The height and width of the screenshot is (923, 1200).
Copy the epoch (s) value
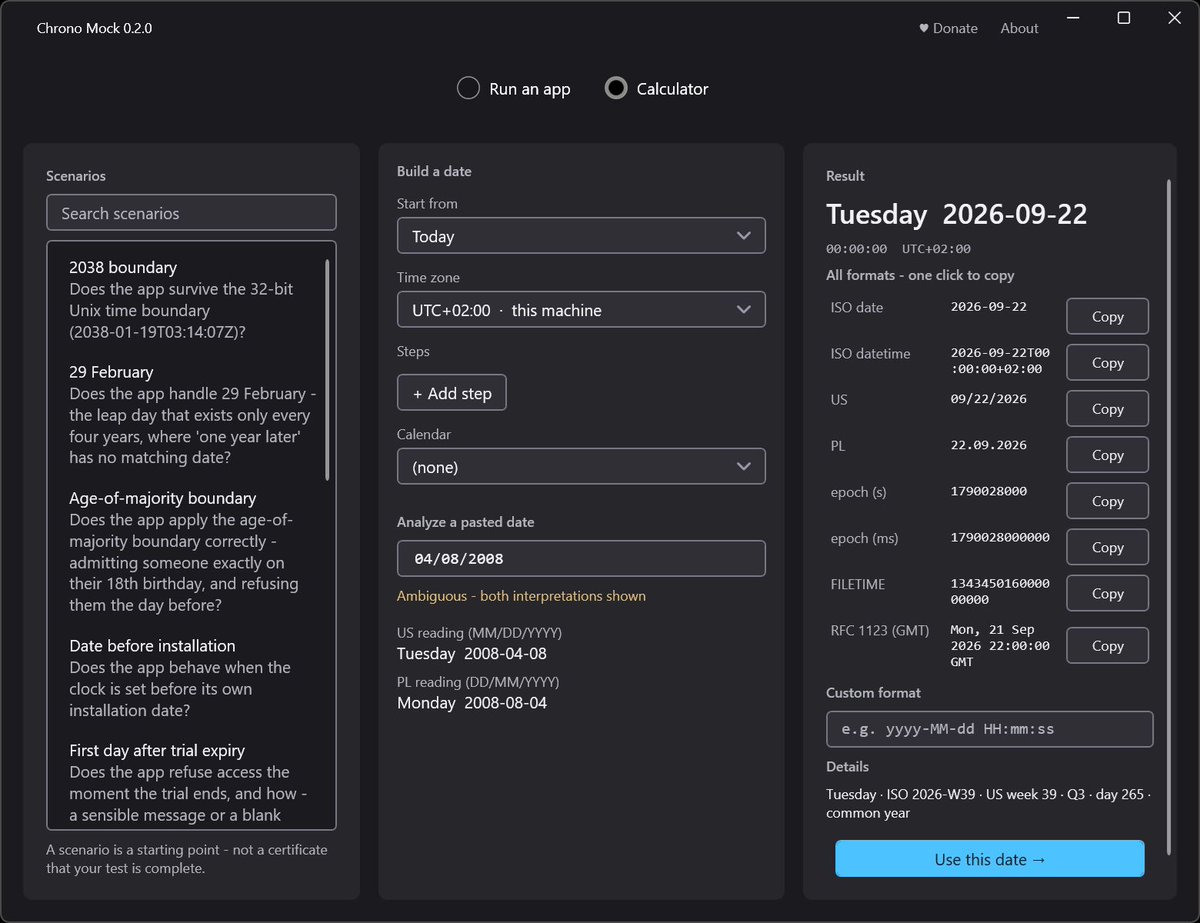tap(1107, 500)
